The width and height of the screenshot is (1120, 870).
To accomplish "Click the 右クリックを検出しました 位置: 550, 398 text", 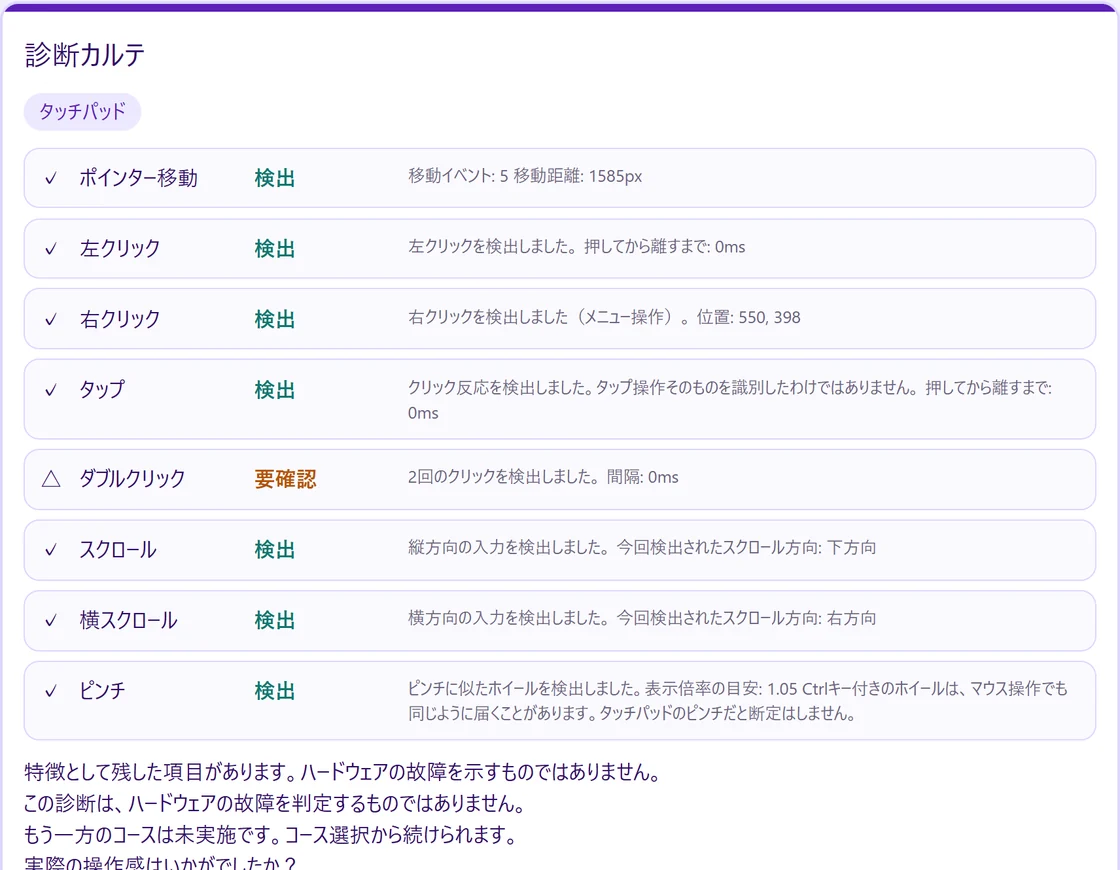I will coord(604,318).
